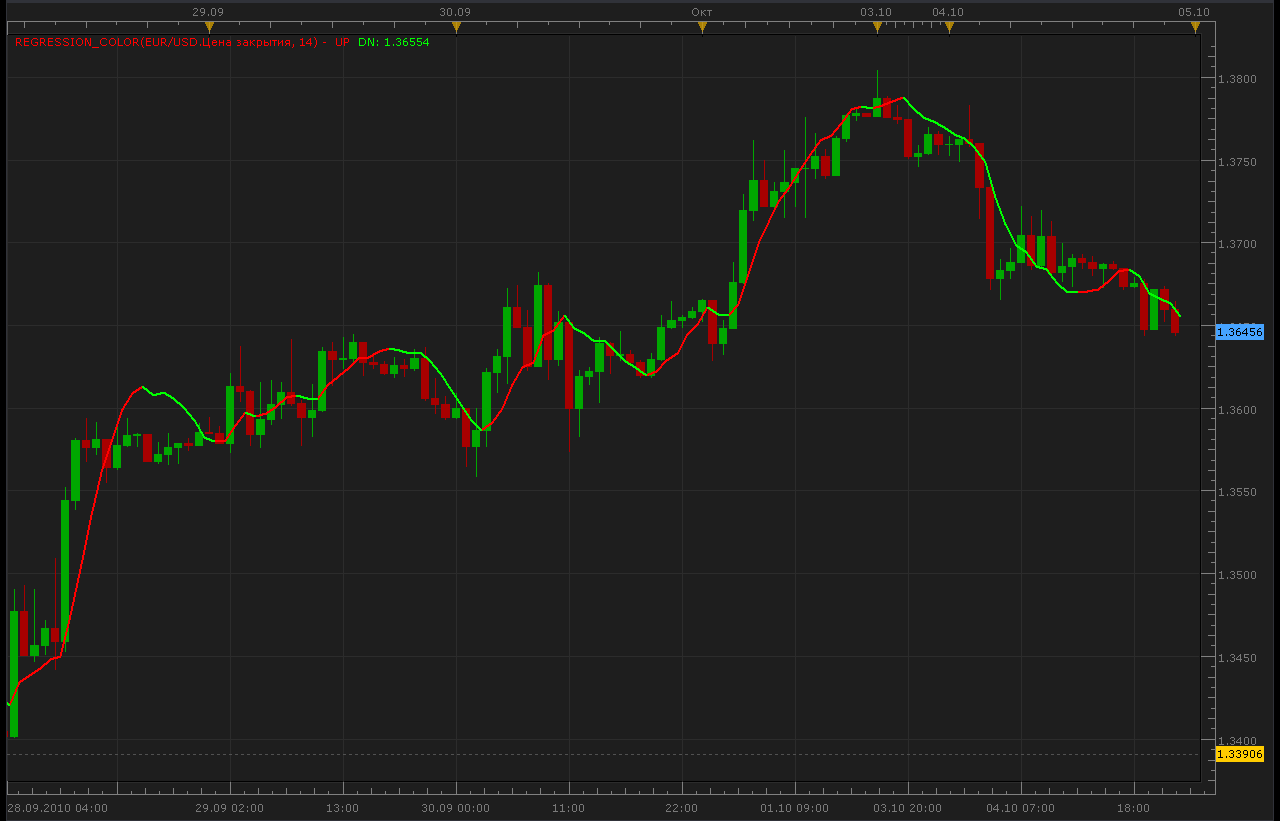Click the 03.10 day marker triangle

[877, 28]
